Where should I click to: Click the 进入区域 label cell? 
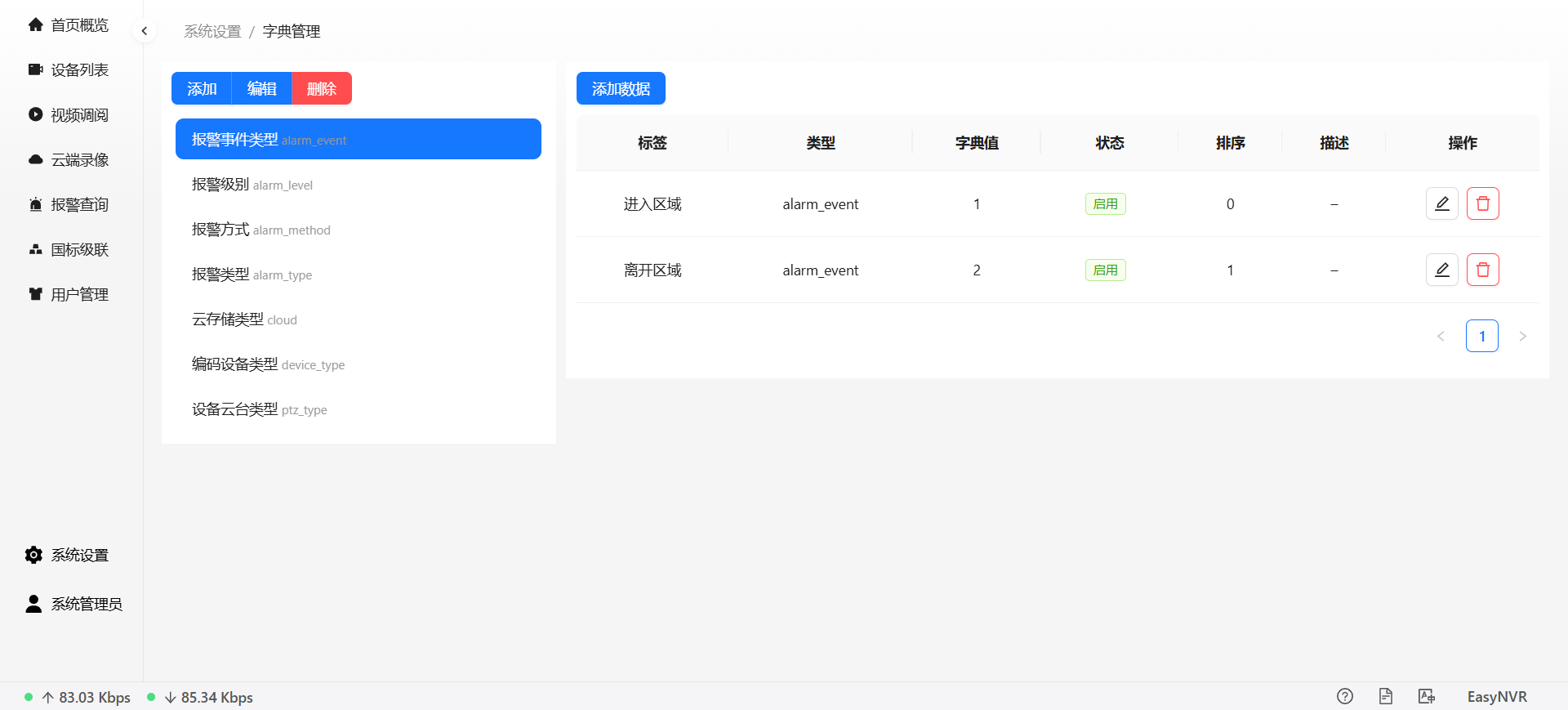[x=653, y=203]
